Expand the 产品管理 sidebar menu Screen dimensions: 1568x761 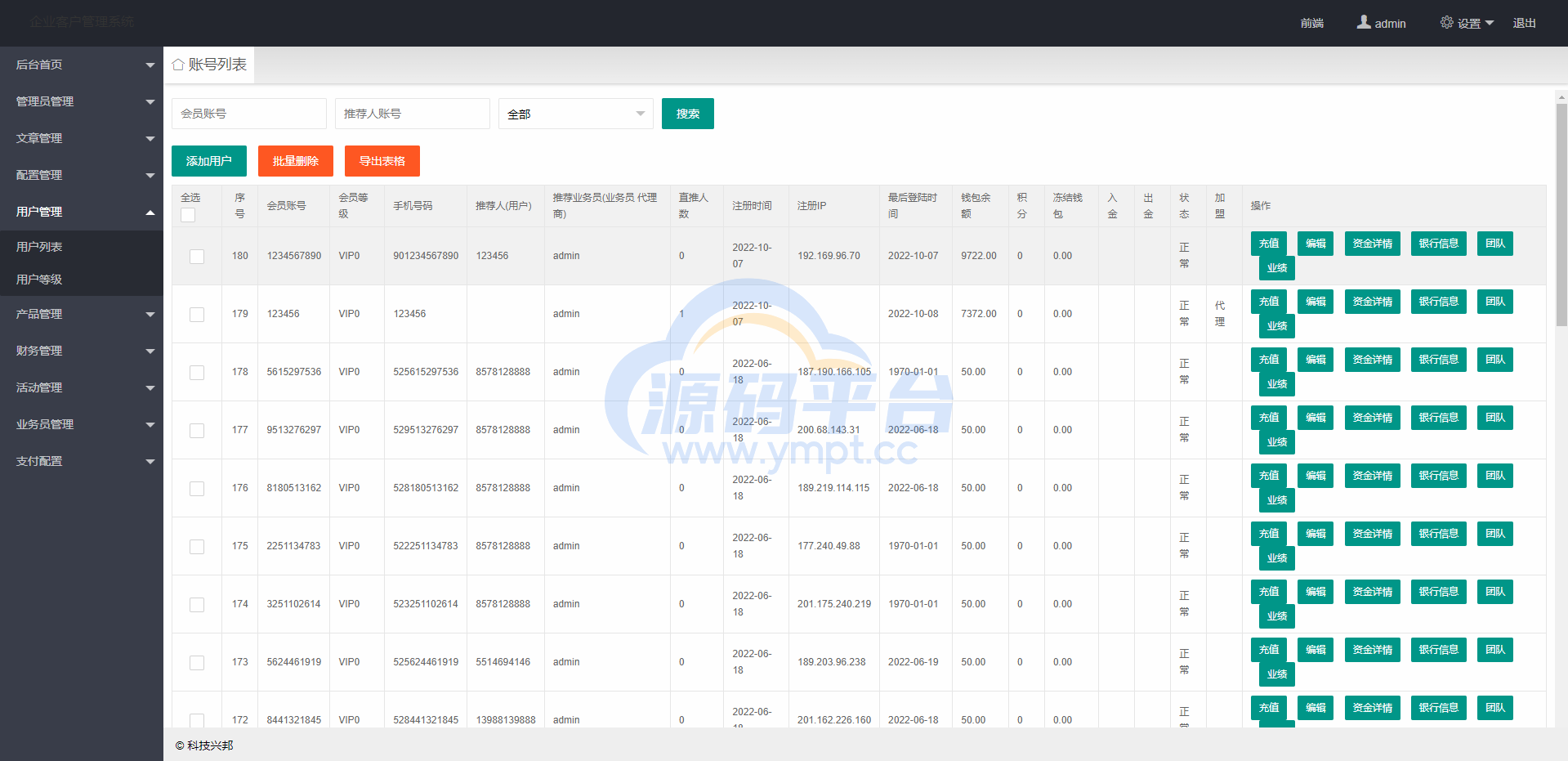(82, 314)
